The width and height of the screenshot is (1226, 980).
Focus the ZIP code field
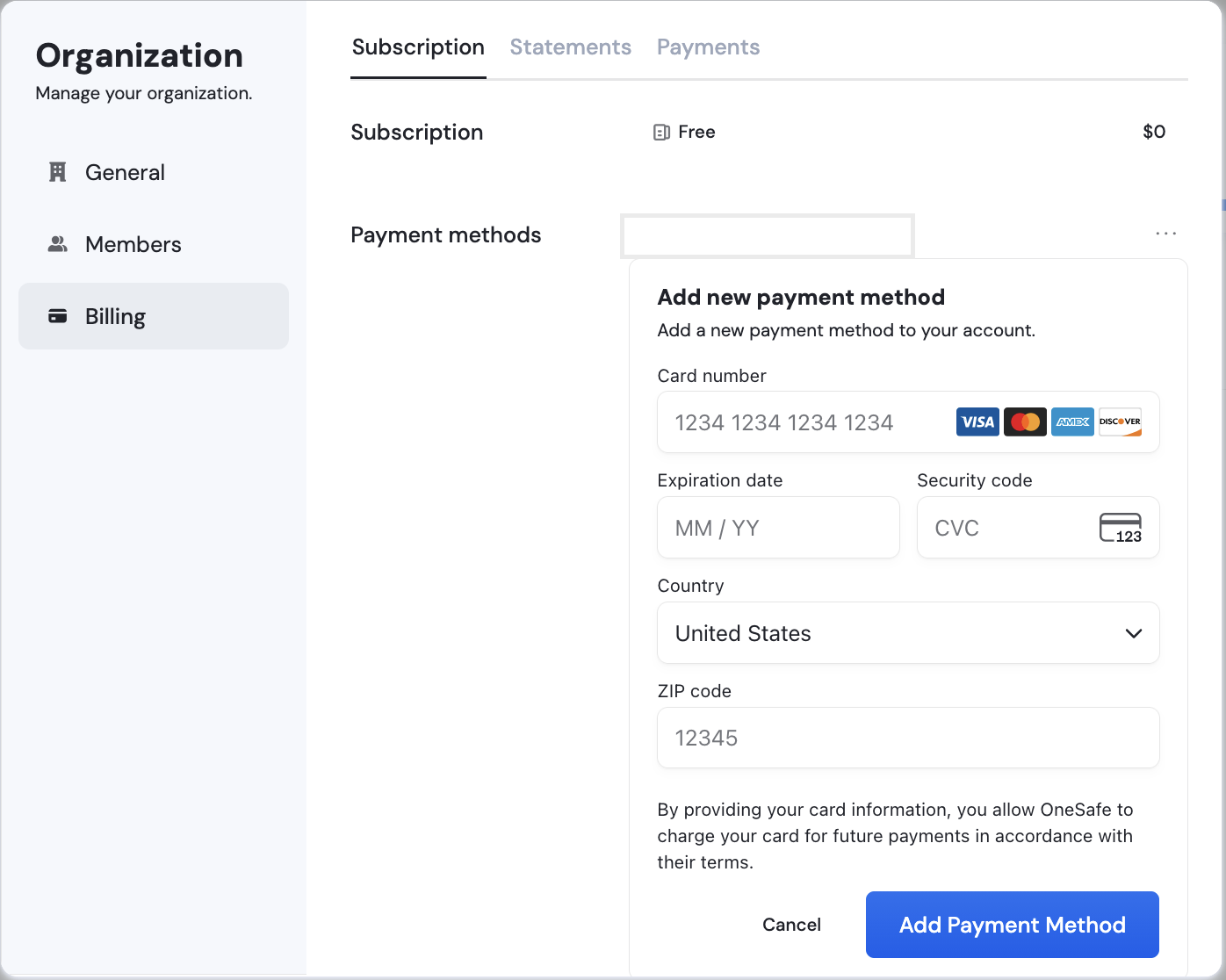coord(908,738)
